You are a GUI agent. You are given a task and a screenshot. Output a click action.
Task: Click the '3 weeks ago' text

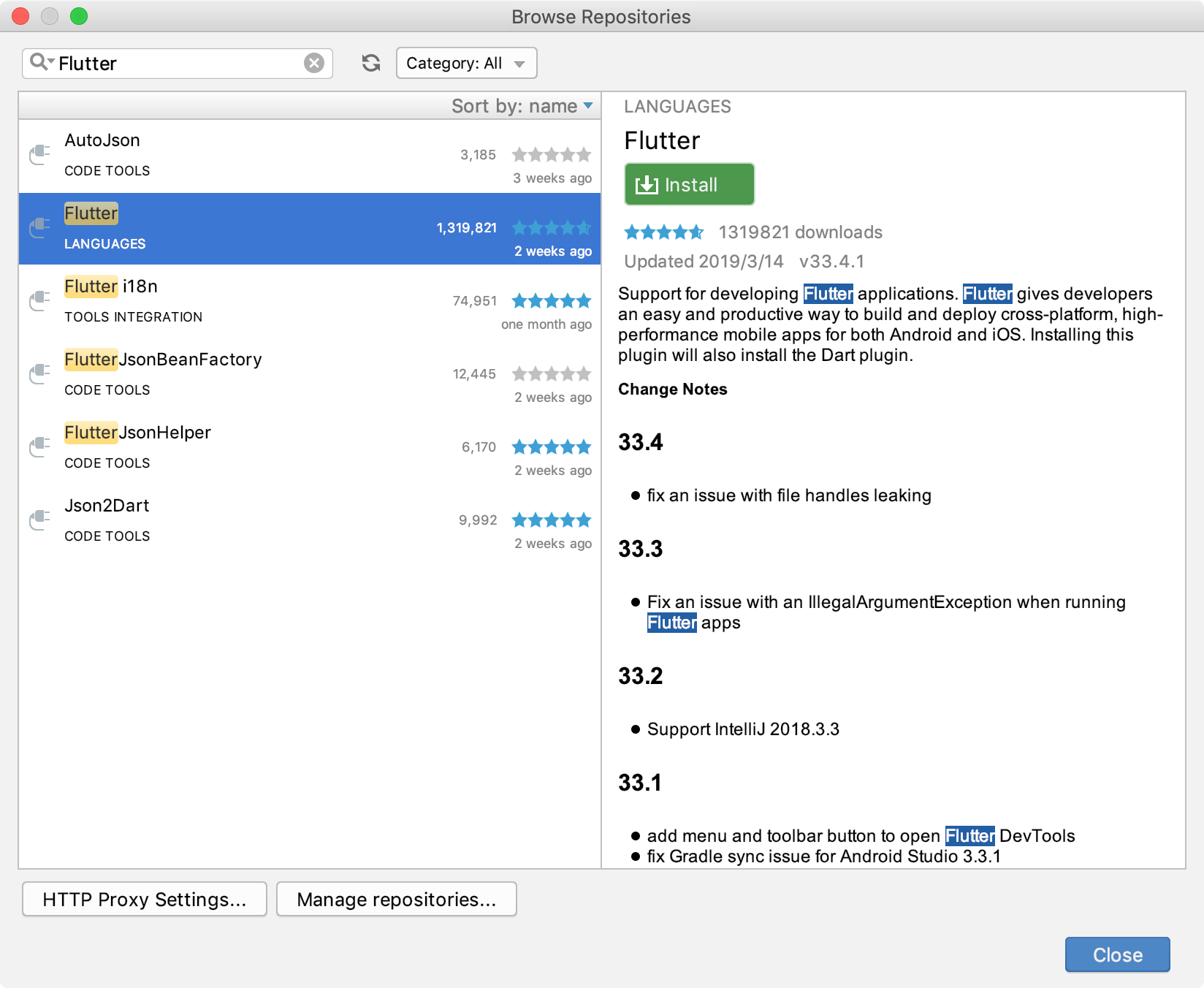[x=552, y=178]
